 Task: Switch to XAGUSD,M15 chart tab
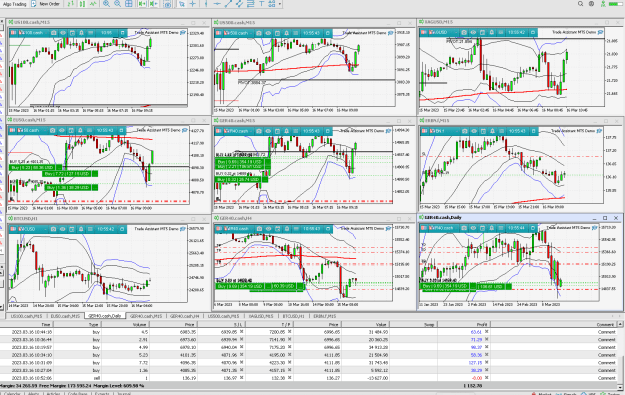coord(261,316)
